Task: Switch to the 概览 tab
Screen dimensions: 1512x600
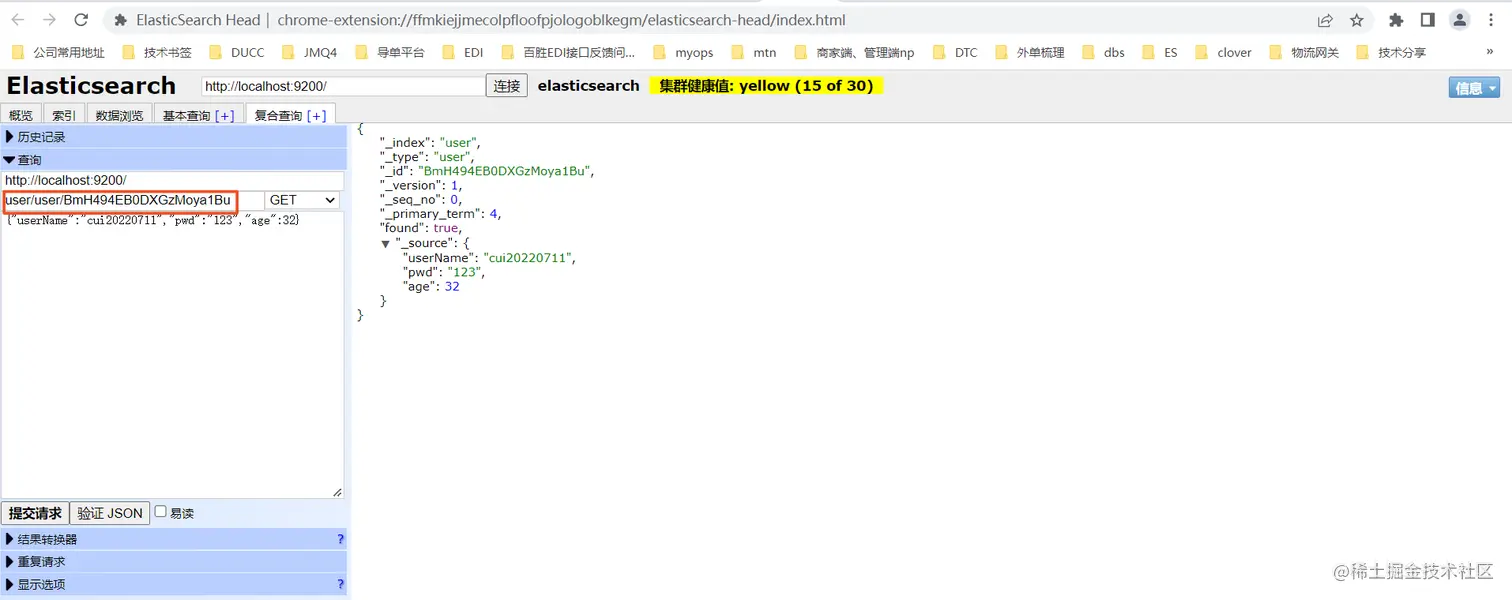Action: 21,115
